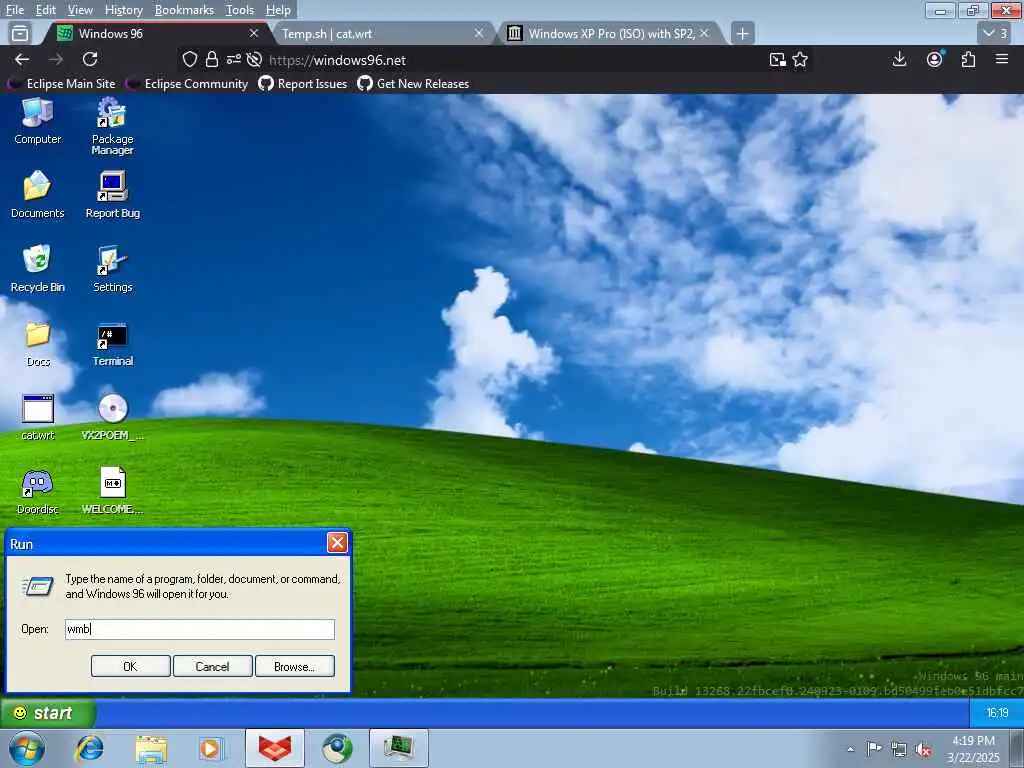
Task: Open the Settings desktop shortcut
Action: coord(112,268)
